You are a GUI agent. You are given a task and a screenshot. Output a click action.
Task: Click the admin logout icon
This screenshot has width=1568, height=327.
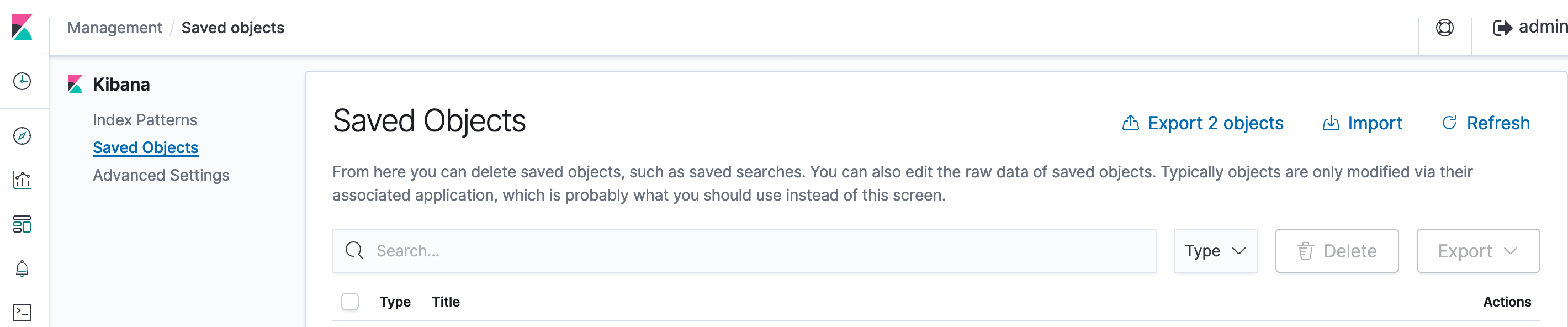click(x=1502, y=28)
